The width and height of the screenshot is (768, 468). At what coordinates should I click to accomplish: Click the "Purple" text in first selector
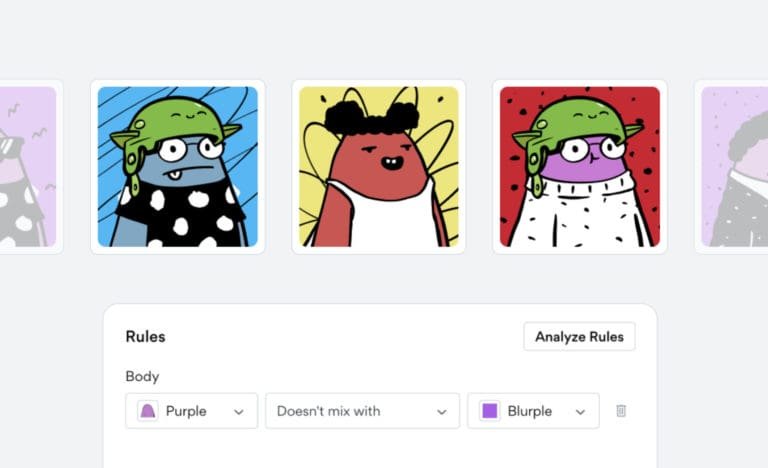185,411
